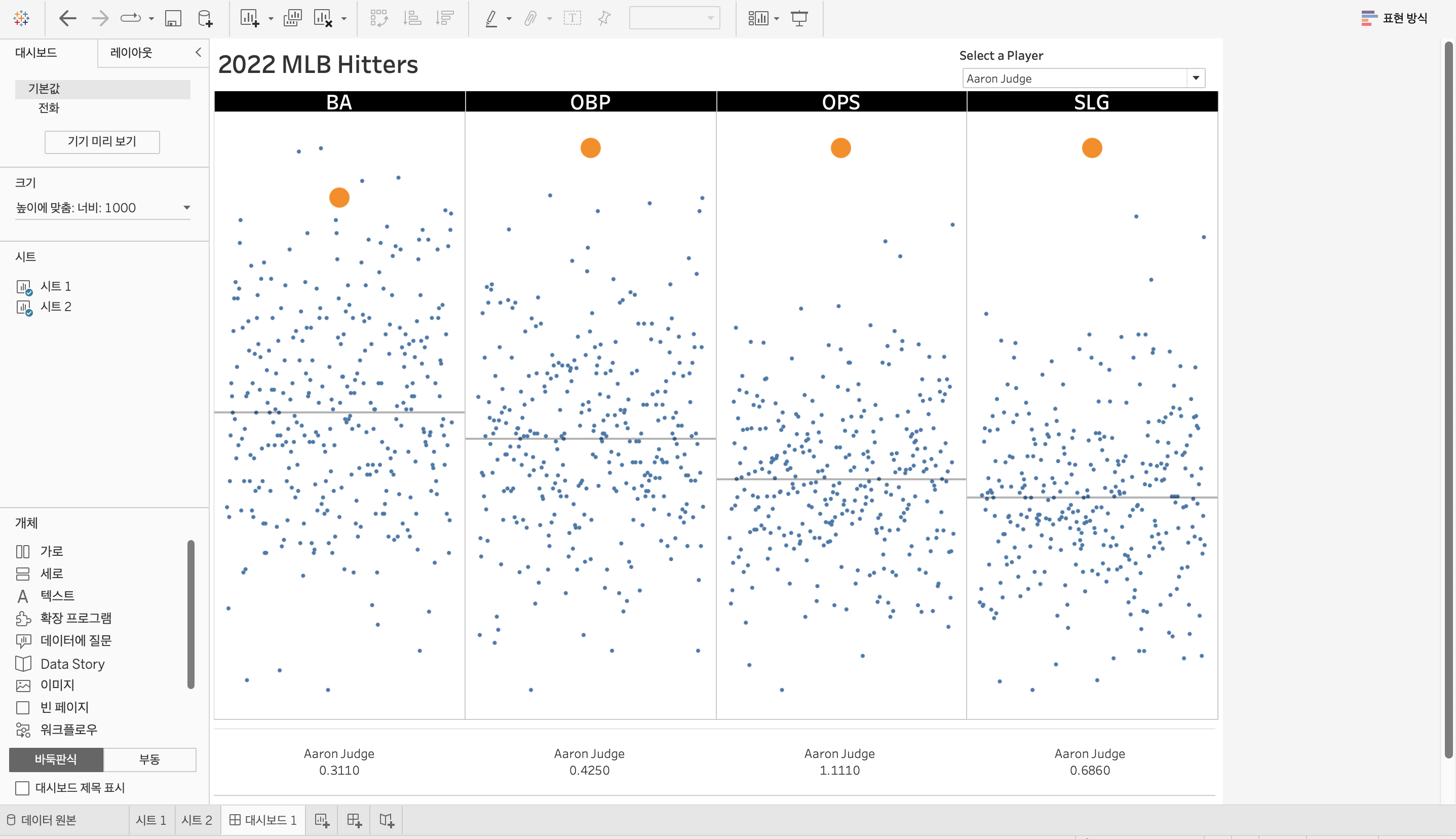
Task: Open the 크기 size dropdown
Action: tap(102, 207)
